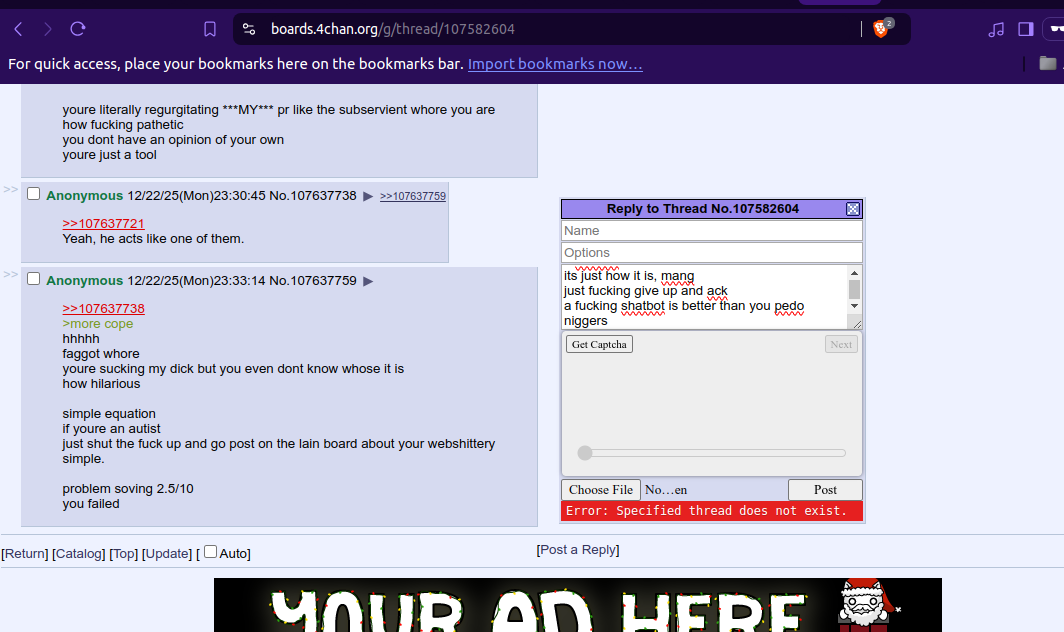The width and height of the screenshot is (1064, 632).
Task: Open post menu arrow for No.107637738
Action: [368, 196]
